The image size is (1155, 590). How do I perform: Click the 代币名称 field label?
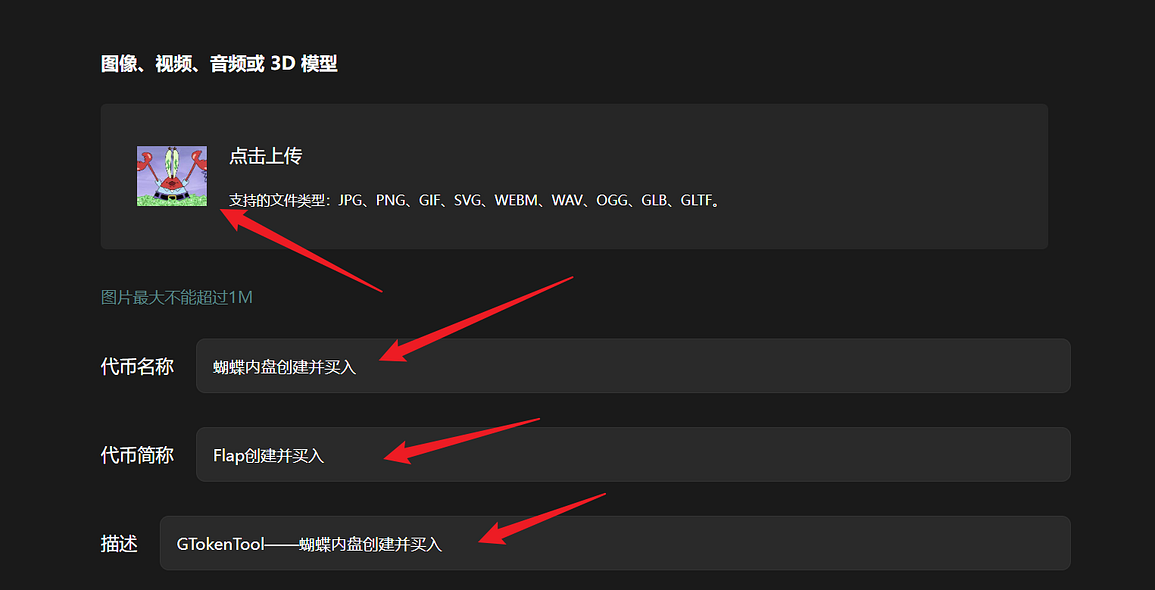point(137,366)
